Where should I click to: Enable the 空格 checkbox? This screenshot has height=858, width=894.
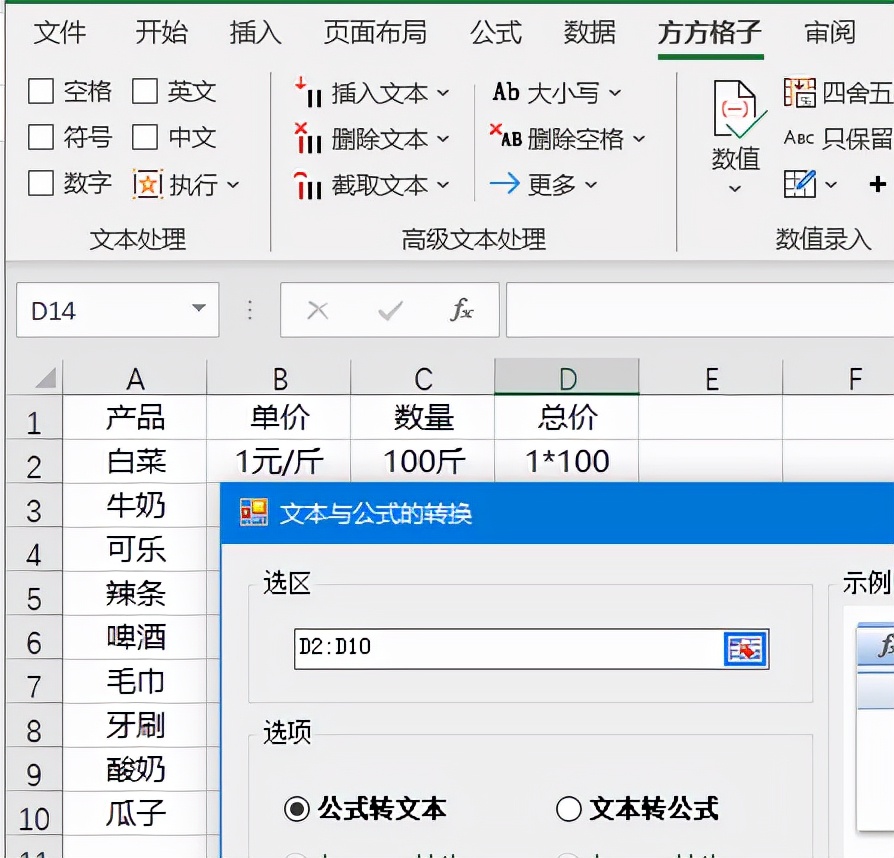pyautogui.click(x=40, y=92)
